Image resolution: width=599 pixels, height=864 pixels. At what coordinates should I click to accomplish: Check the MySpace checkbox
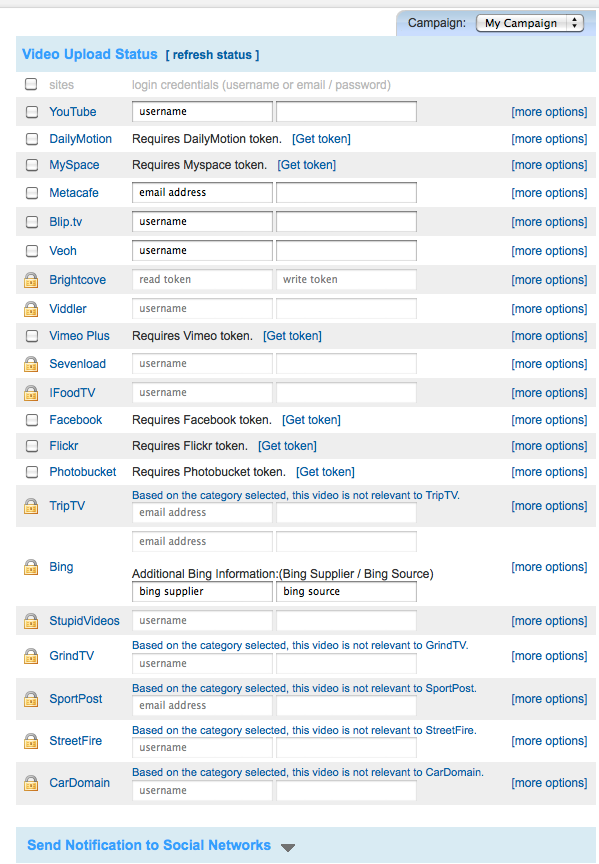[32, 165]
